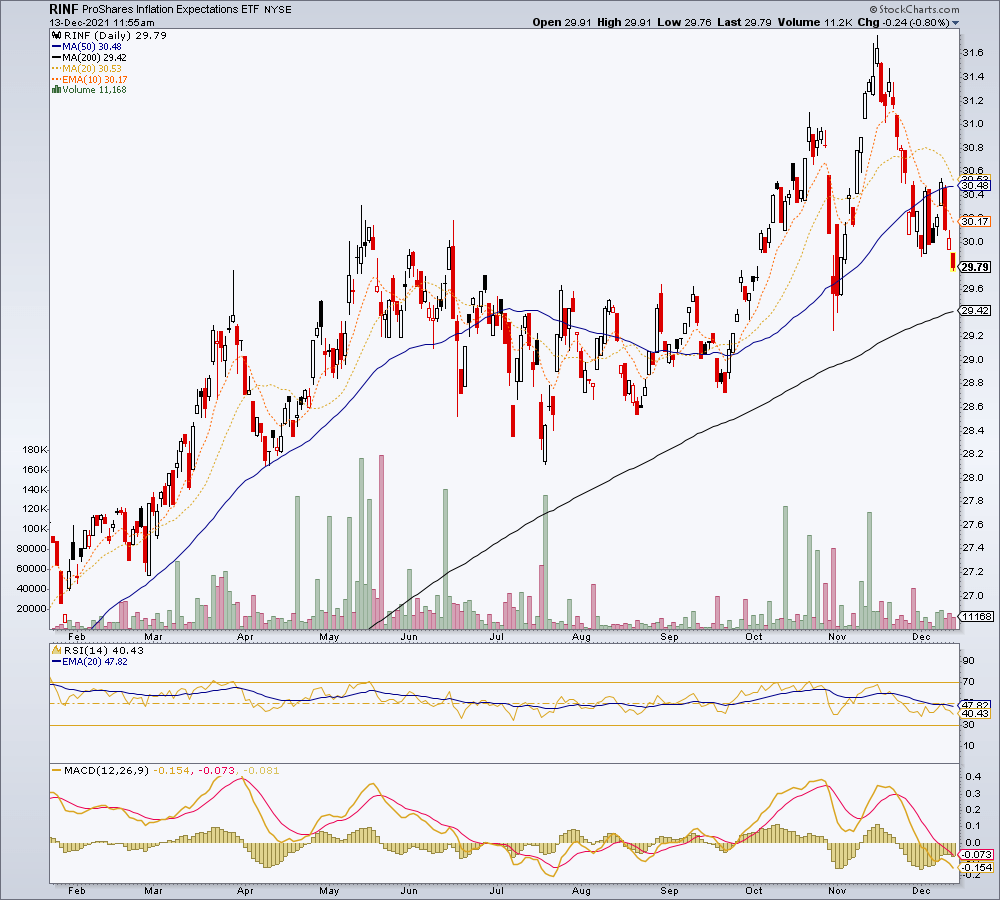Click the MA(20) 30.53 legend entry

click(x=92, y=68)
